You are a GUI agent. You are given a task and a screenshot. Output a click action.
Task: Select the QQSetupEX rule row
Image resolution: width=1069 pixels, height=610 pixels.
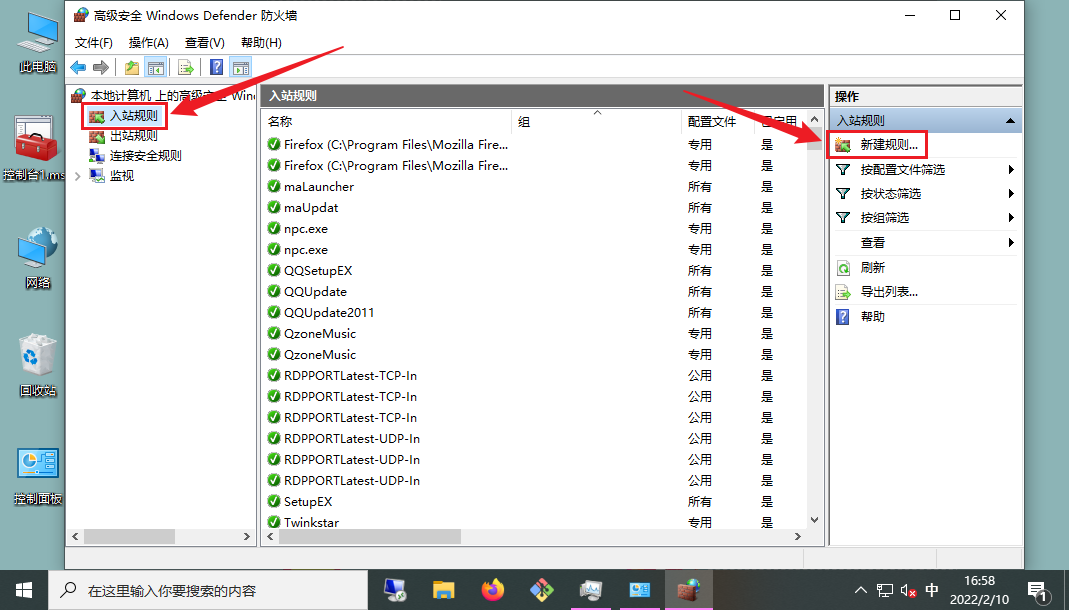coord(534,271)
